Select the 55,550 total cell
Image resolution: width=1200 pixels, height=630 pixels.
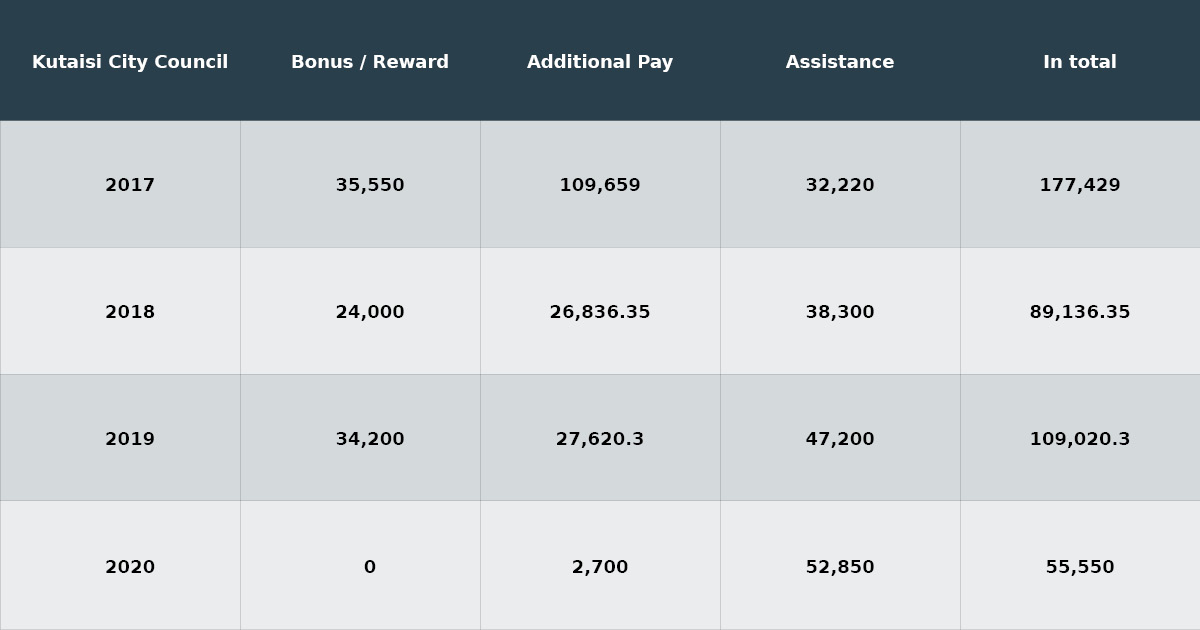(x=1080, y=567)
